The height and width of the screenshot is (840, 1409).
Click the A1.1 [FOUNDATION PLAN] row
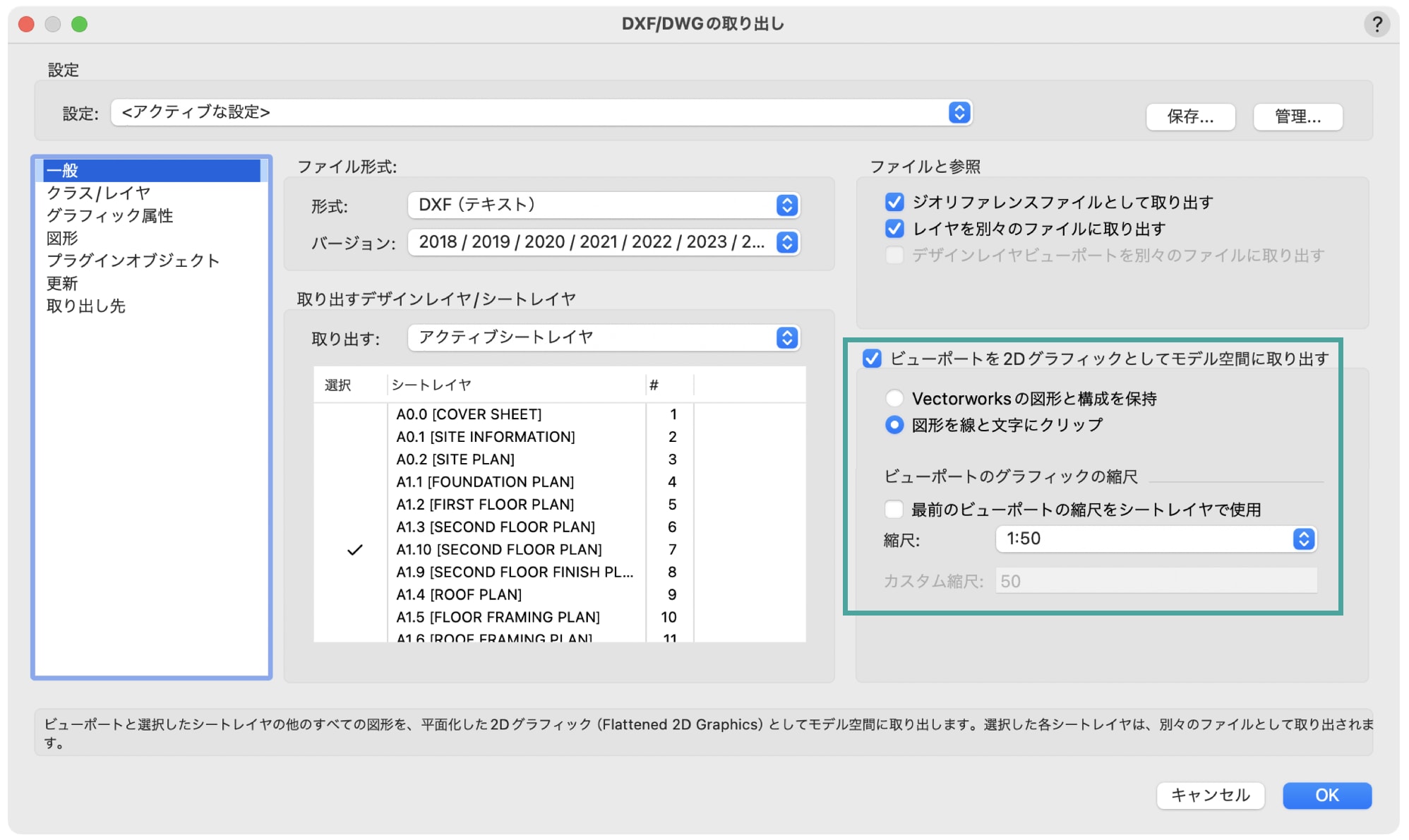coord(560,482)
